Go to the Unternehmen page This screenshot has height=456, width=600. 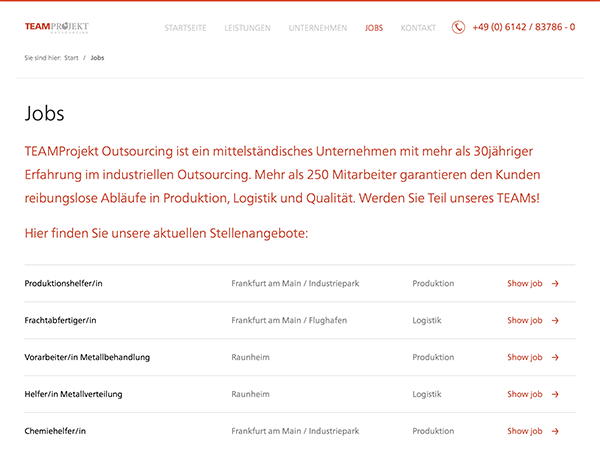318,28
